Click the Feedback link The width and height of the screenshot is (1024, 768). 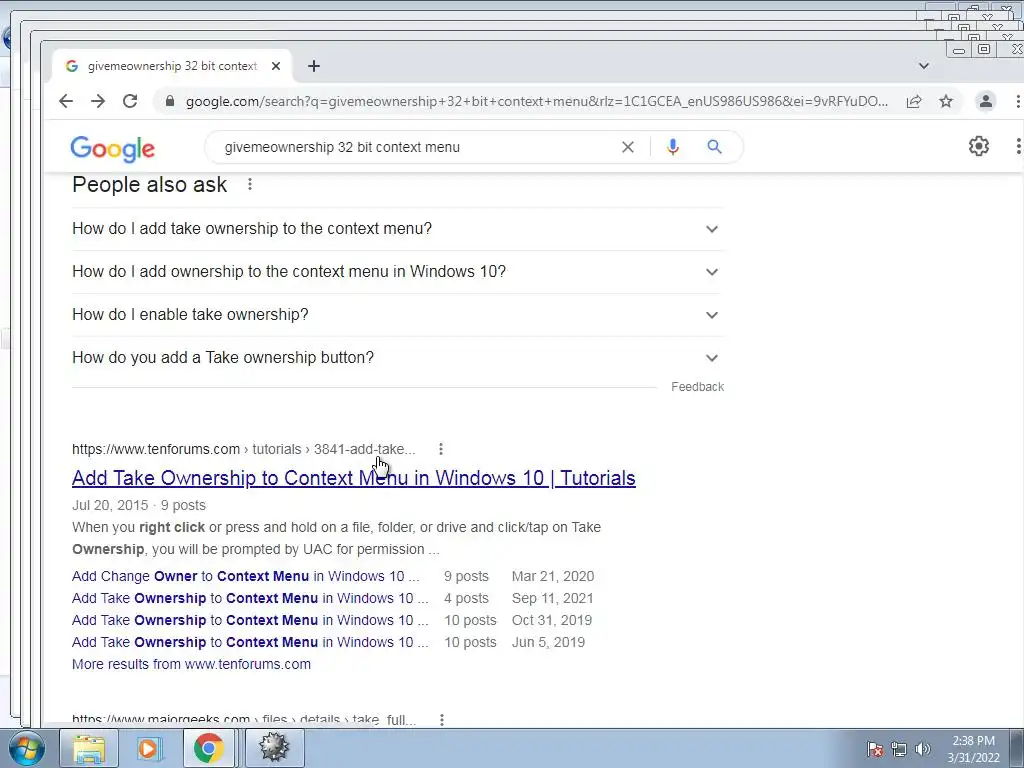697,387
